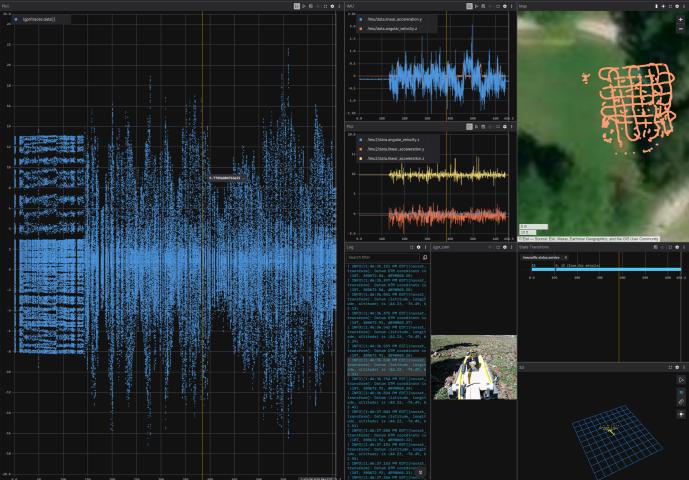
Task: Click the second toolbar icon in the large left Plot panel
Action: [x=304, y=6]
